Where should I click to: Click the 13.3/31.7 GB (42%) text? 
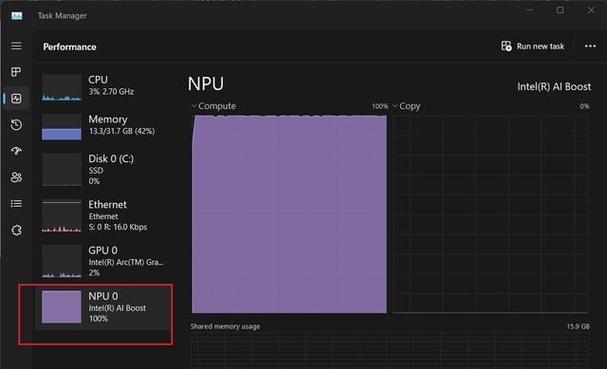point(122,131)
